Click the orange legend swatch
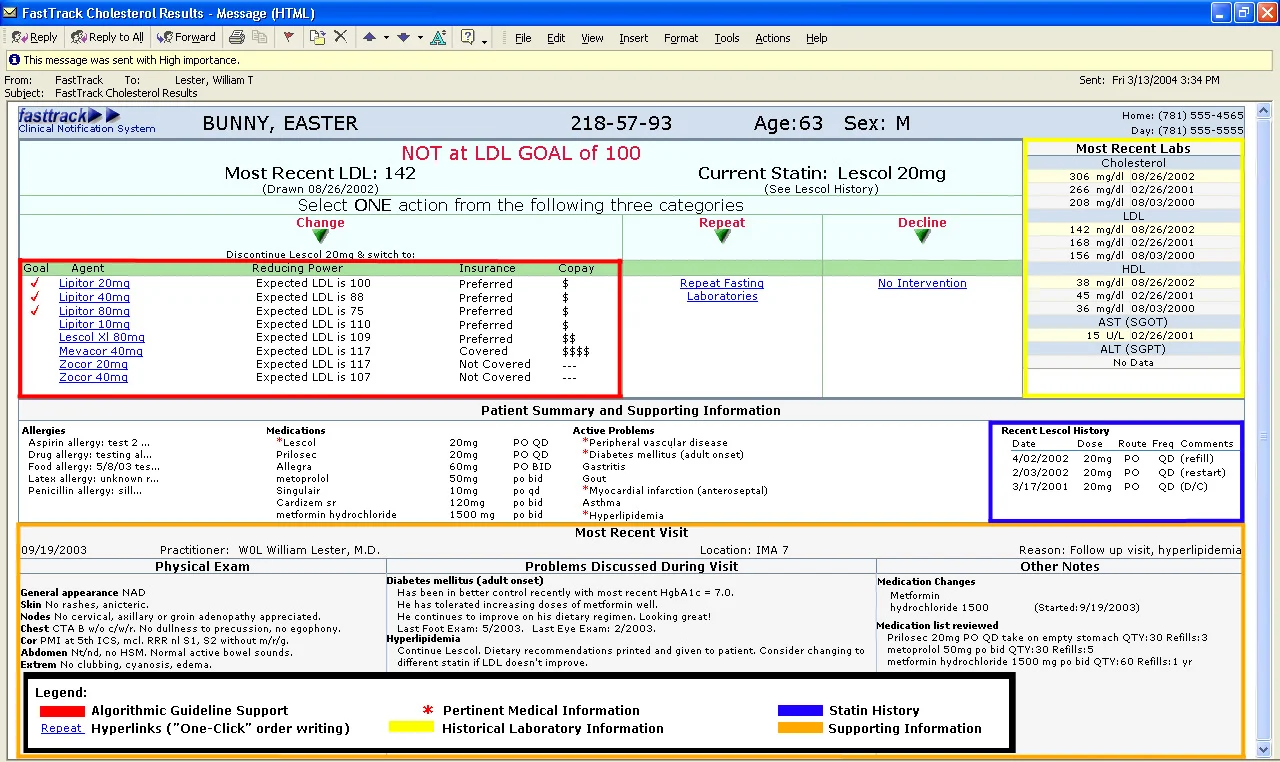This screenshot has height=762, width=1280. 800,729
